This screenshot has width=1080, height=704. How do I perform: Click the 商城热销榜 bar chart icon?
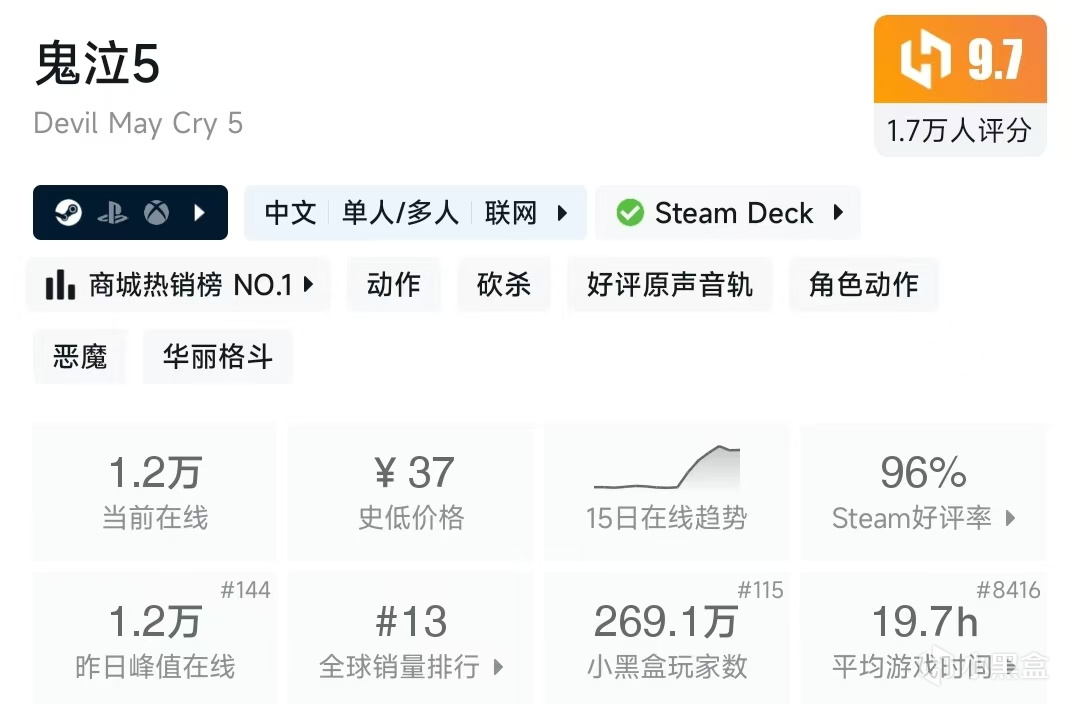pyautogui.click(x=60, y=284)
